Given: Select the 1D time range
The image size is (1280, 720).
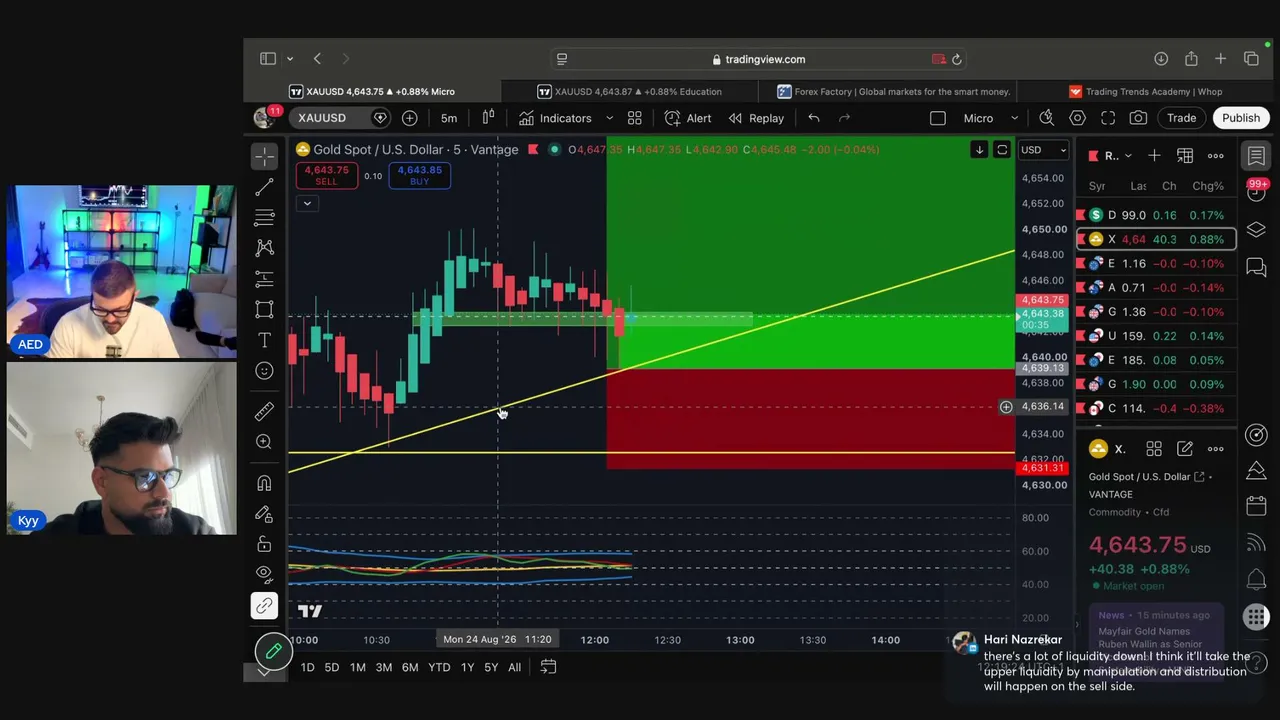Looking at the screenshot, I should pos(307,667).
